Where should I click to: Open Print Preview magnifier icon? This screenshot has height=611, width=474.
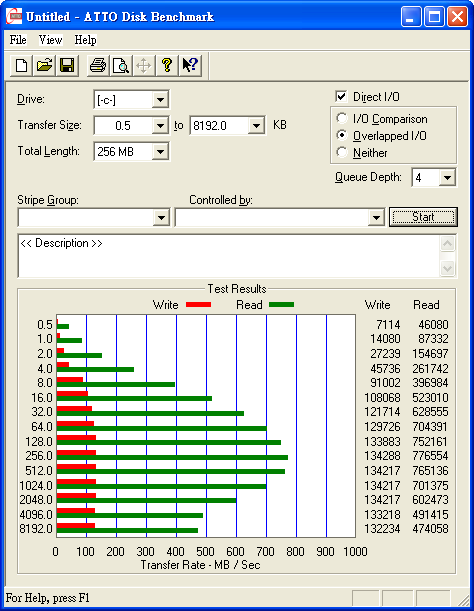tap(120, 65)
